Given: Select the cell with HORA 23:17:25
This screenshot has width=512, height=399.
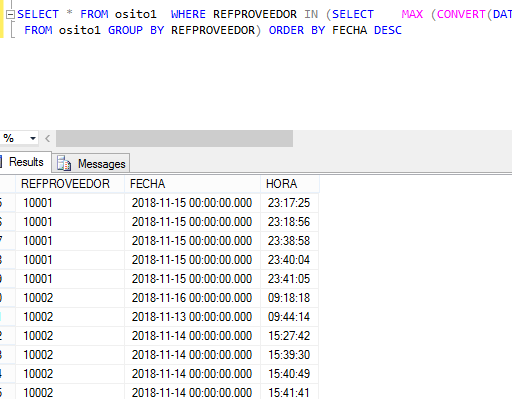Looking at the screenshot, I should pos(290,203).
